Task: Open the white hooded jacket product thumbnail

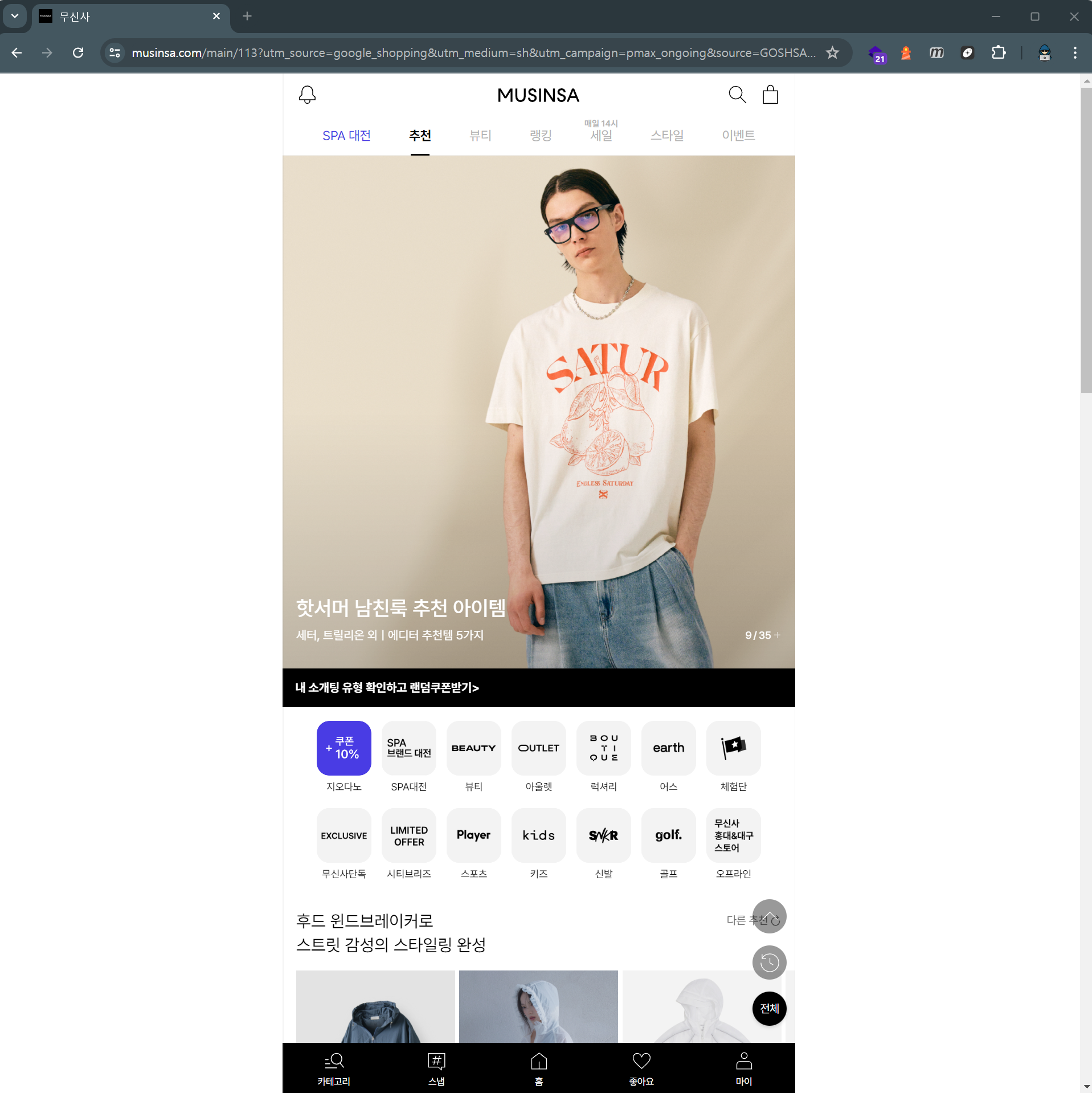Action: 702,1006
